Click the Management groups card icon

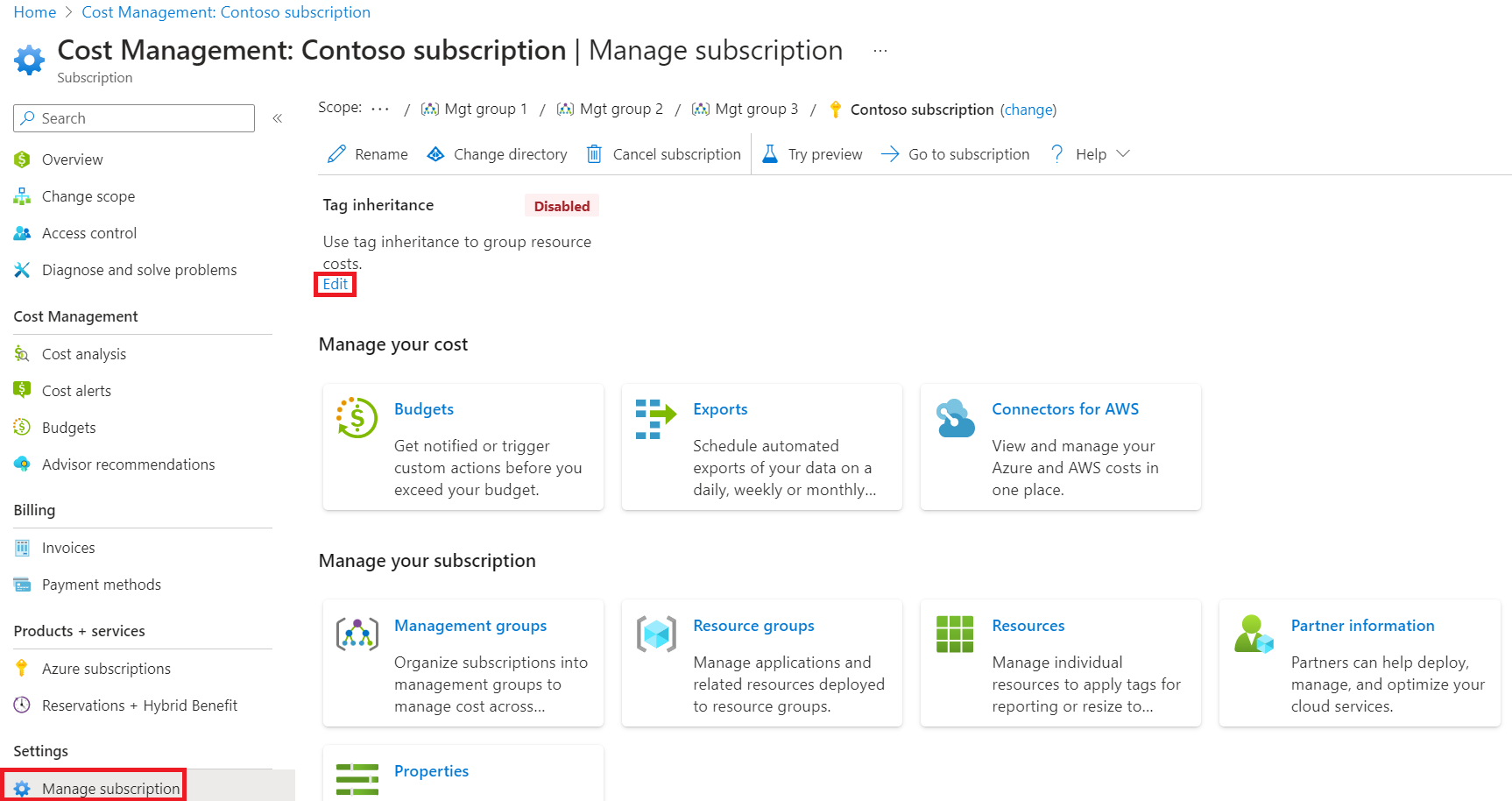357,634
